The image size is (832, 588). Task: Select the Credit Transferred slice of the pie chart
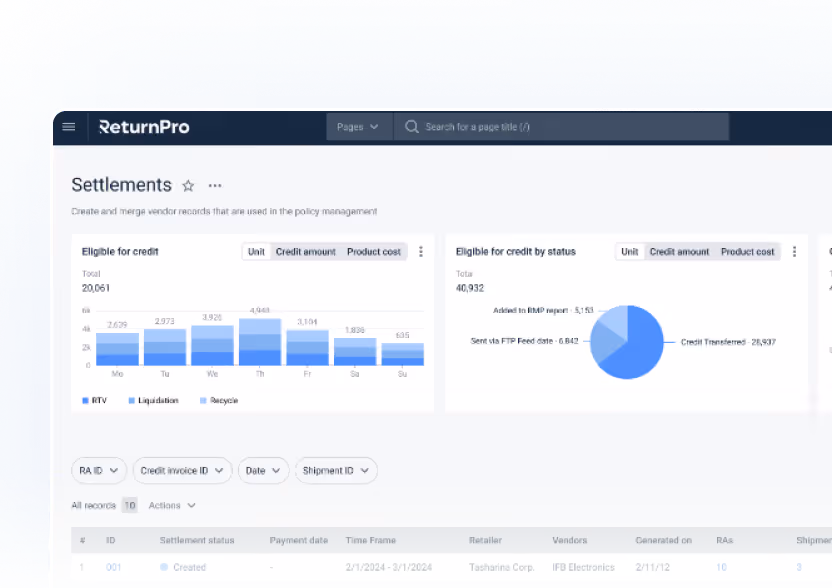pyautogui.click(x=643, y=345)
